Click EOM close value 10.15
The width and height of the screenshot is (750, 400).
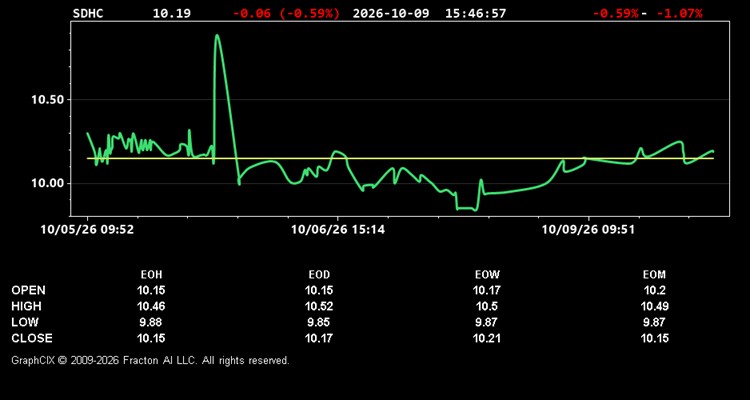click(654, 338)
